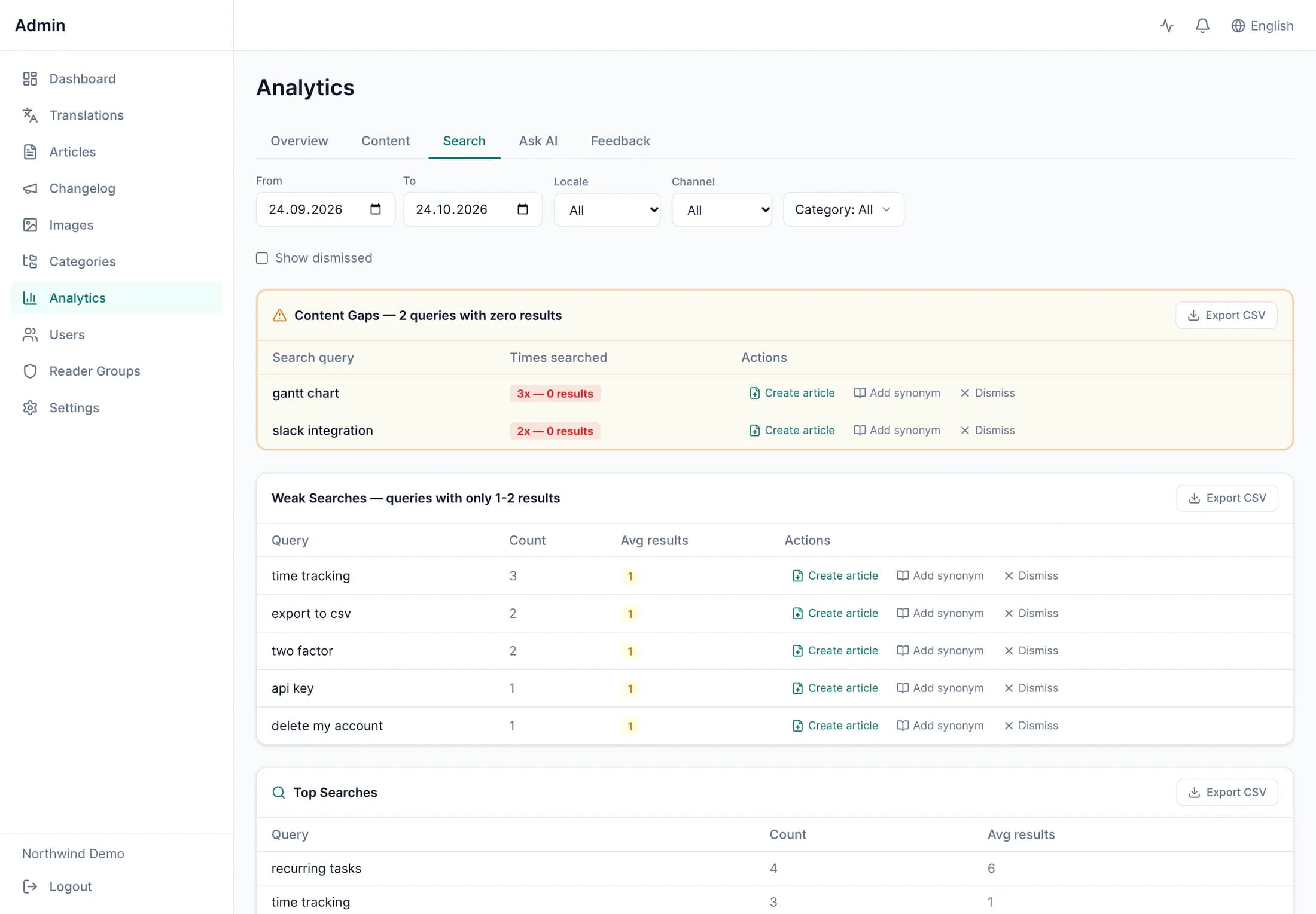
Task: Add synonym for export to csv
Action: (x=940, y=613)
